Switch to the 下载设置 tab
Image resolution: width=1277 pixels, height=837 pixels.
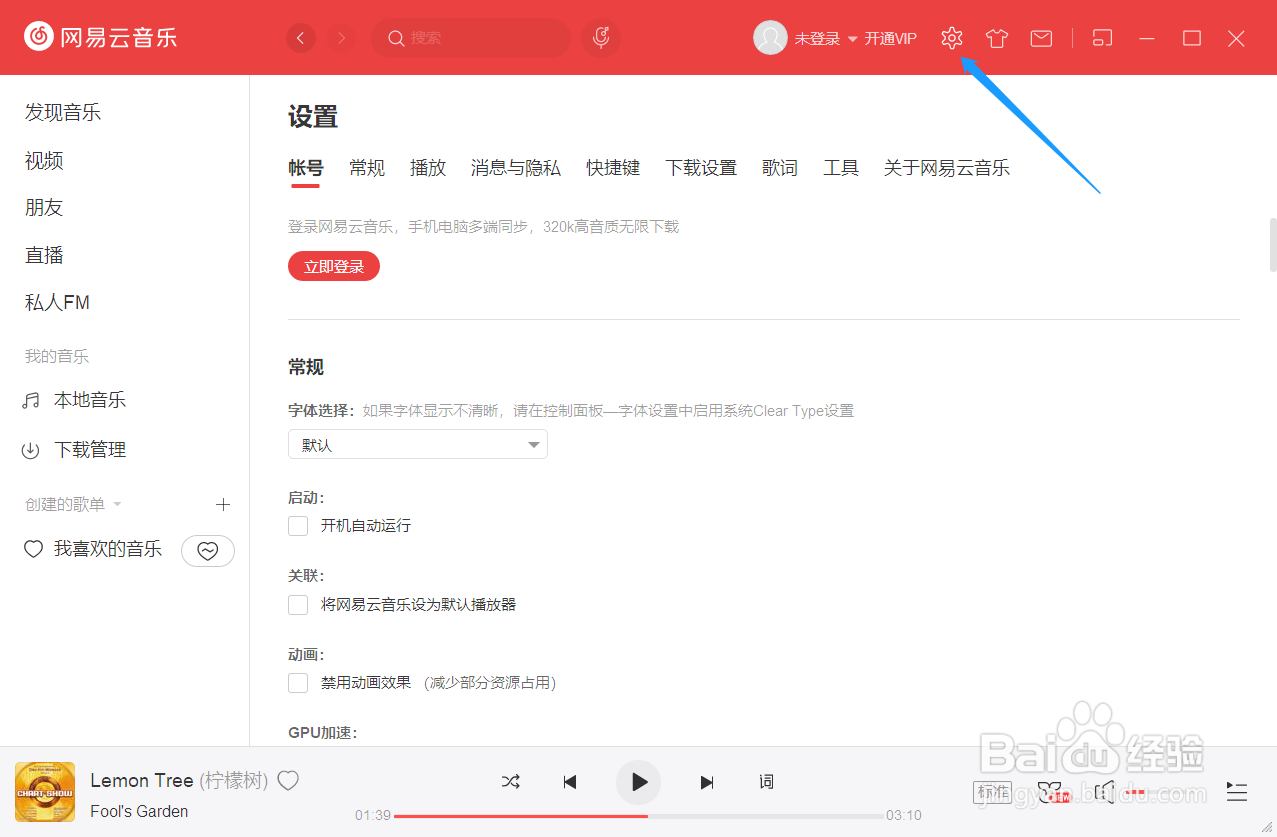pyautogui.click(x=701, y=167)
